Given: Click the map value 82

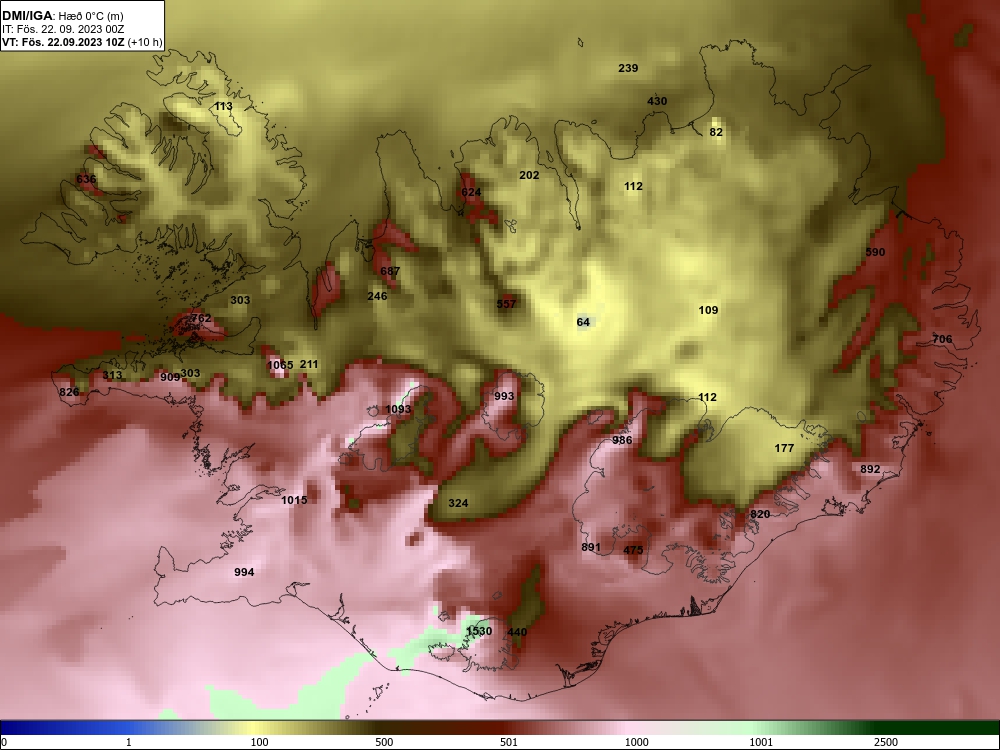Looking at the screenshot, I should click(716, 132).
